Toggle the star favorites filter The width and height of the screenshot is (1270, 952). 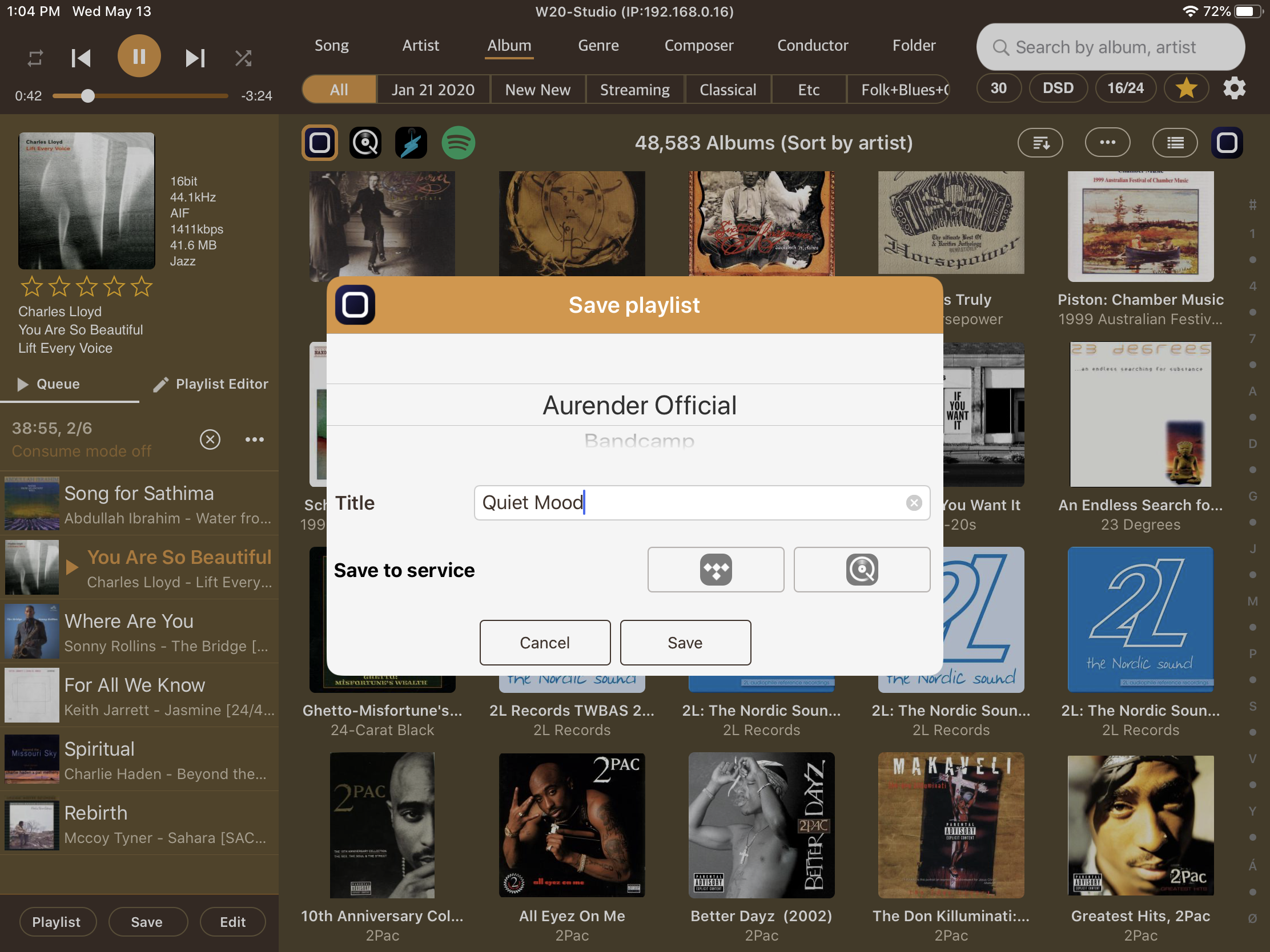click(x=1186, y=88)
